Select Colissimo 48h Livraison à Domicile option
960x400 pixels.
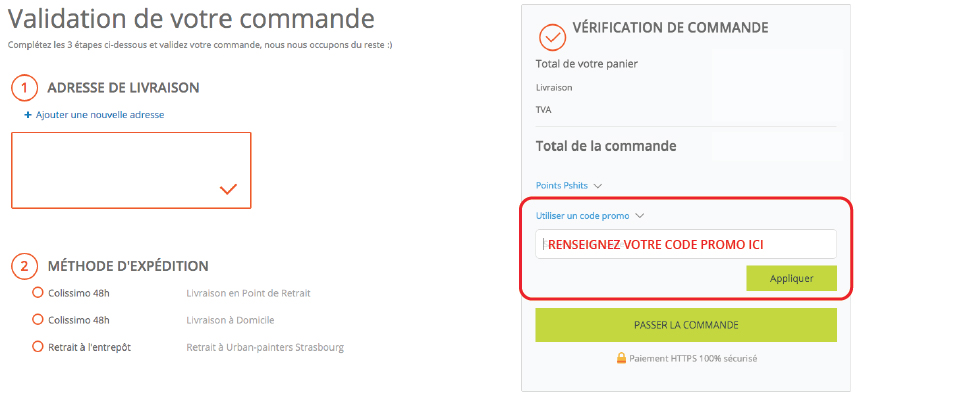click(38, 320)
